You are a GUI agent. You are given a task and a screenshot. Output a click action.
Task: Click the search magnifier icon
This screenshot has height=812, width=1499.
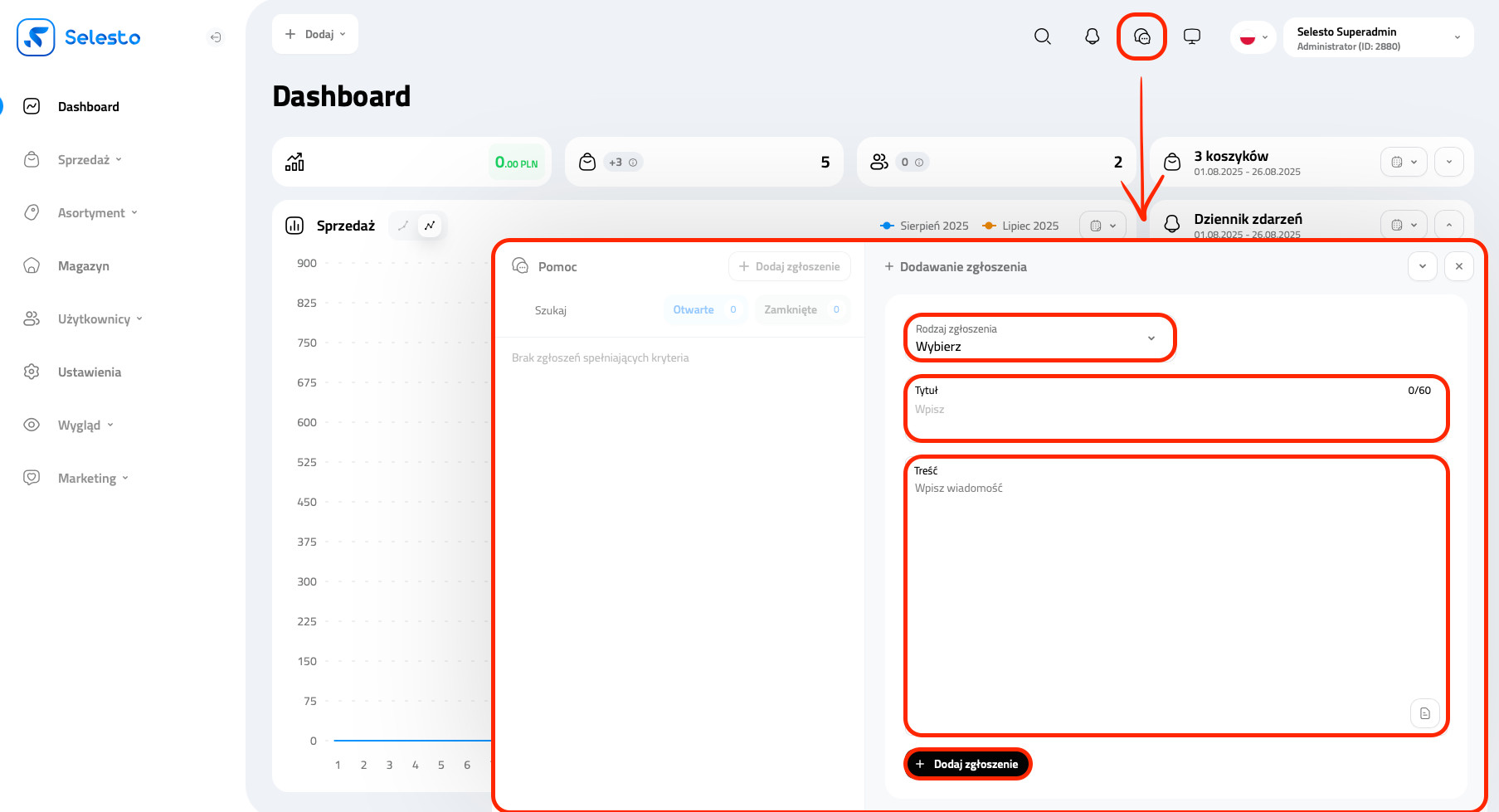pos(1042,36)
